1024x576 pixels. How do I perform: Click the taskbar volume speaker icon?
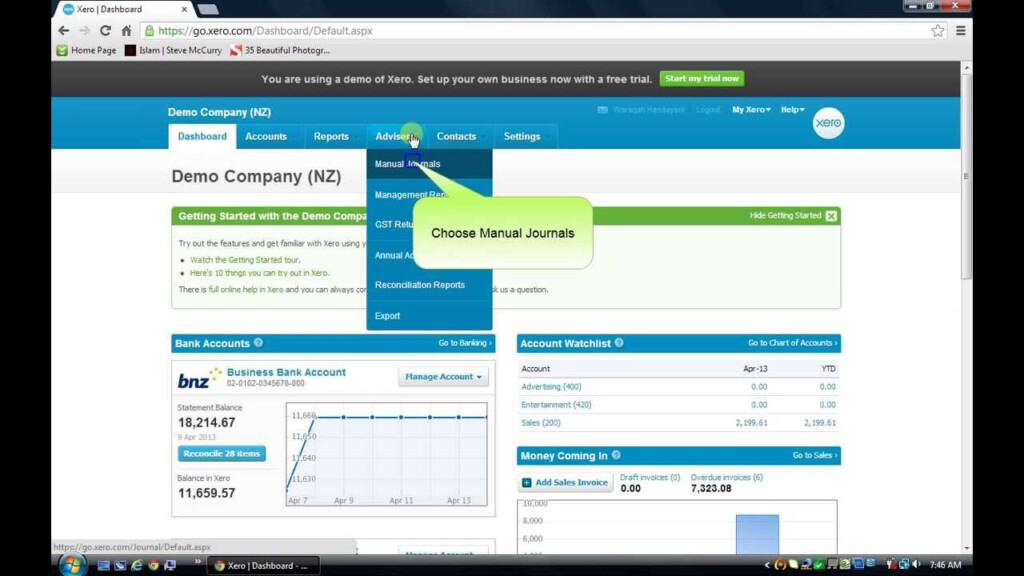pos(916,564)
